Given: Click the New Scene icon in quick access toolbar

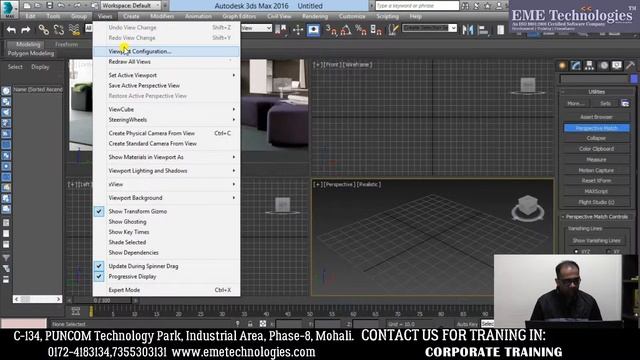Looking at the screenshot, I should click(x=27, y=6).
